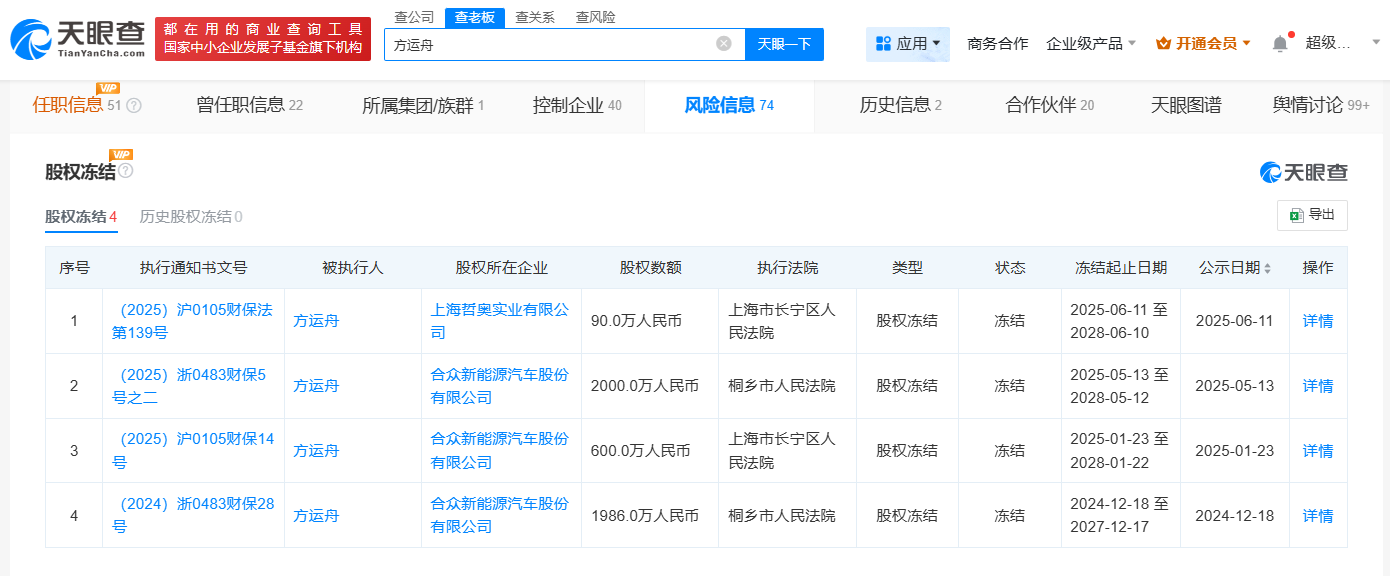Open 详情 for the 2000.0万人民币 row

(1317, 386)
